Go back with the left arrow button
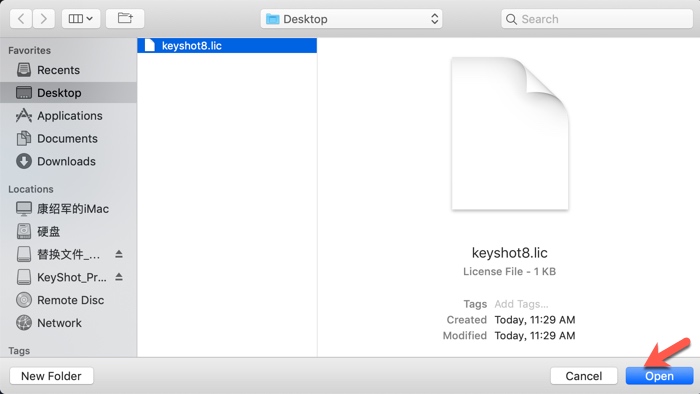 [21, 19]
